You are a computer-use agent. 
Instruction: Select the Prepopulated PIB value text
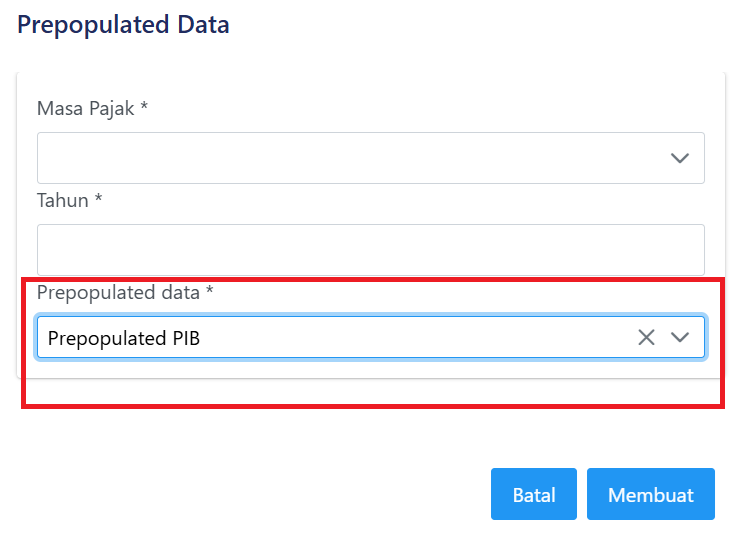click(x=124, y=339)
